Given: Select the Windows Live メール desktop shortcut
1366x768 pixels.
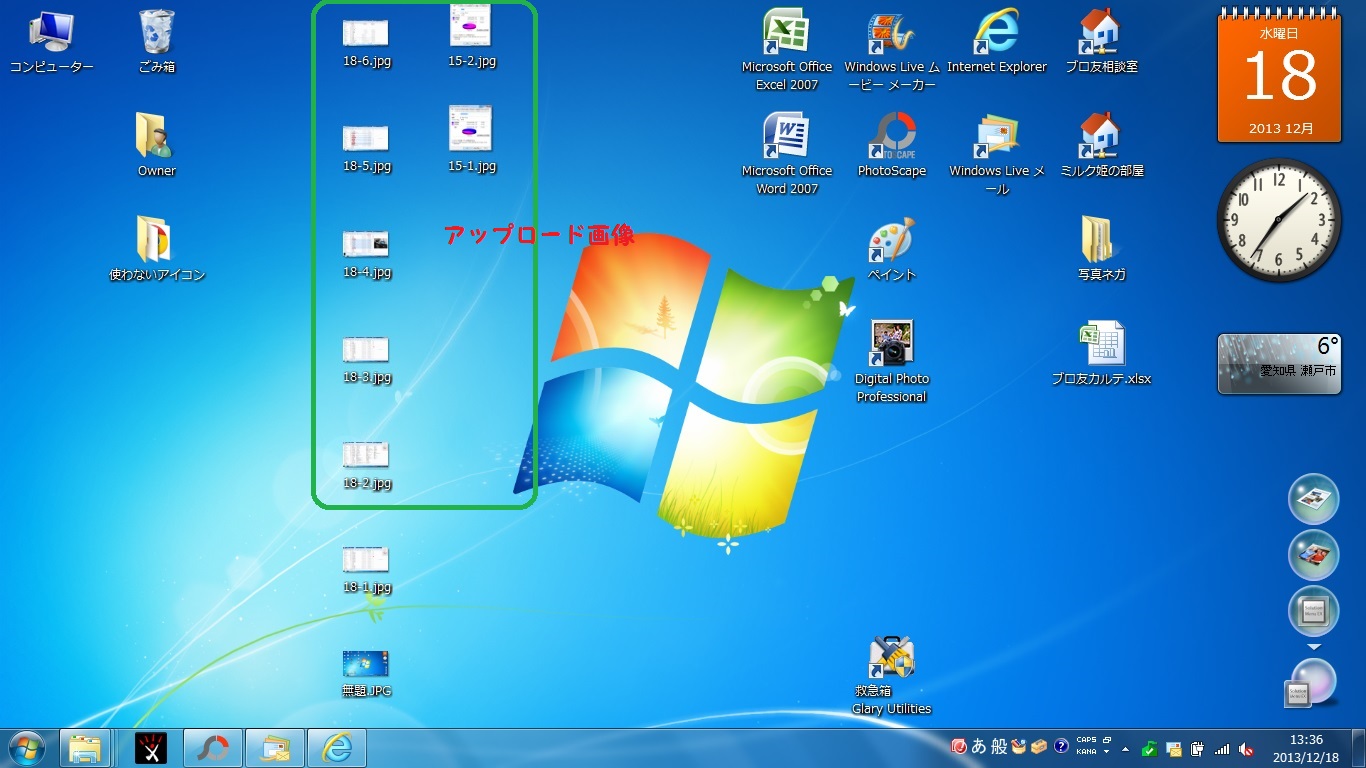Looking at the screenshot, I should (997, 154).
